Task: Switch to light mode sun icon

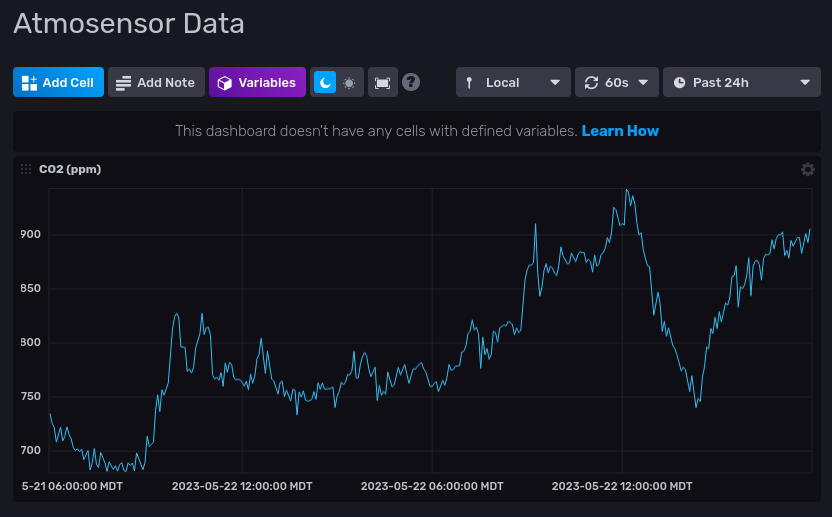Action: pyautogui.click(x=349, y=82)
